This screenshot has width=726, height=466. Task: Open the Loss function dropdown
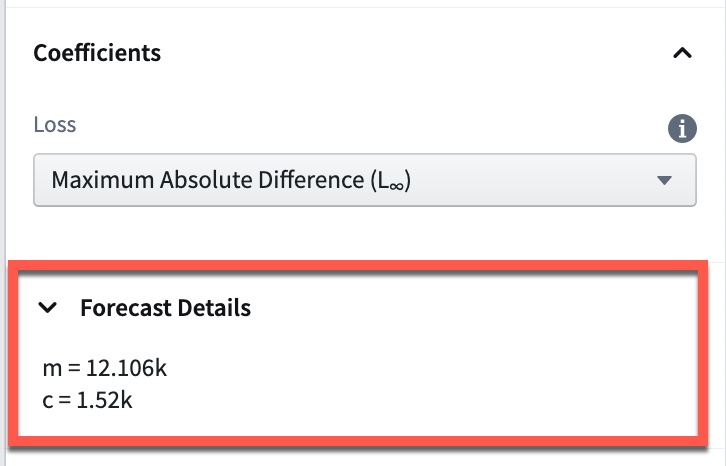click(365, 180)
